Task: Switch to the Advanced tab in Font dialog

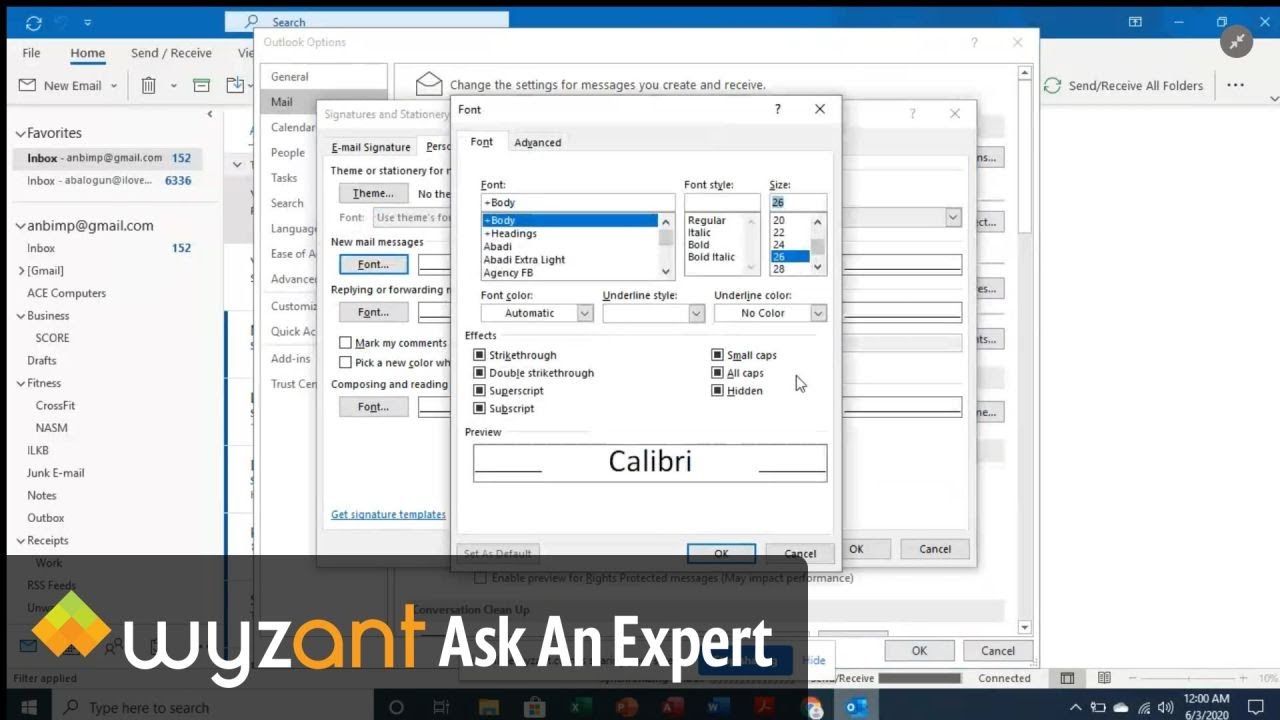Action: 537,142
